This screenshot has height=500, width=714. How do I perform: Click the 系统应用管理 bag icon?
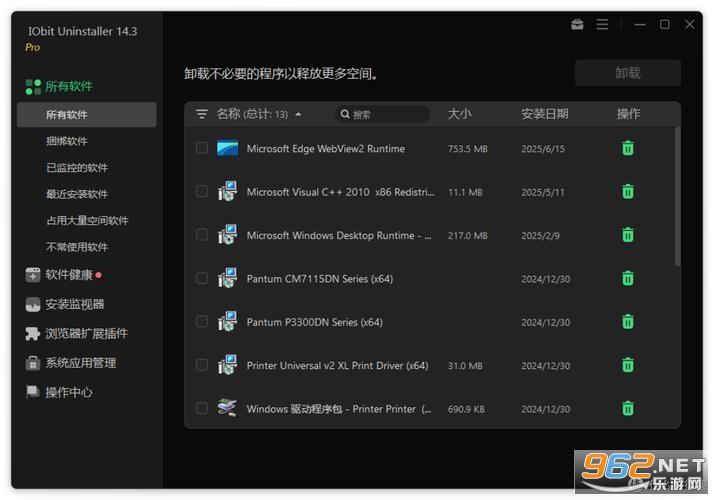(33, 363)
